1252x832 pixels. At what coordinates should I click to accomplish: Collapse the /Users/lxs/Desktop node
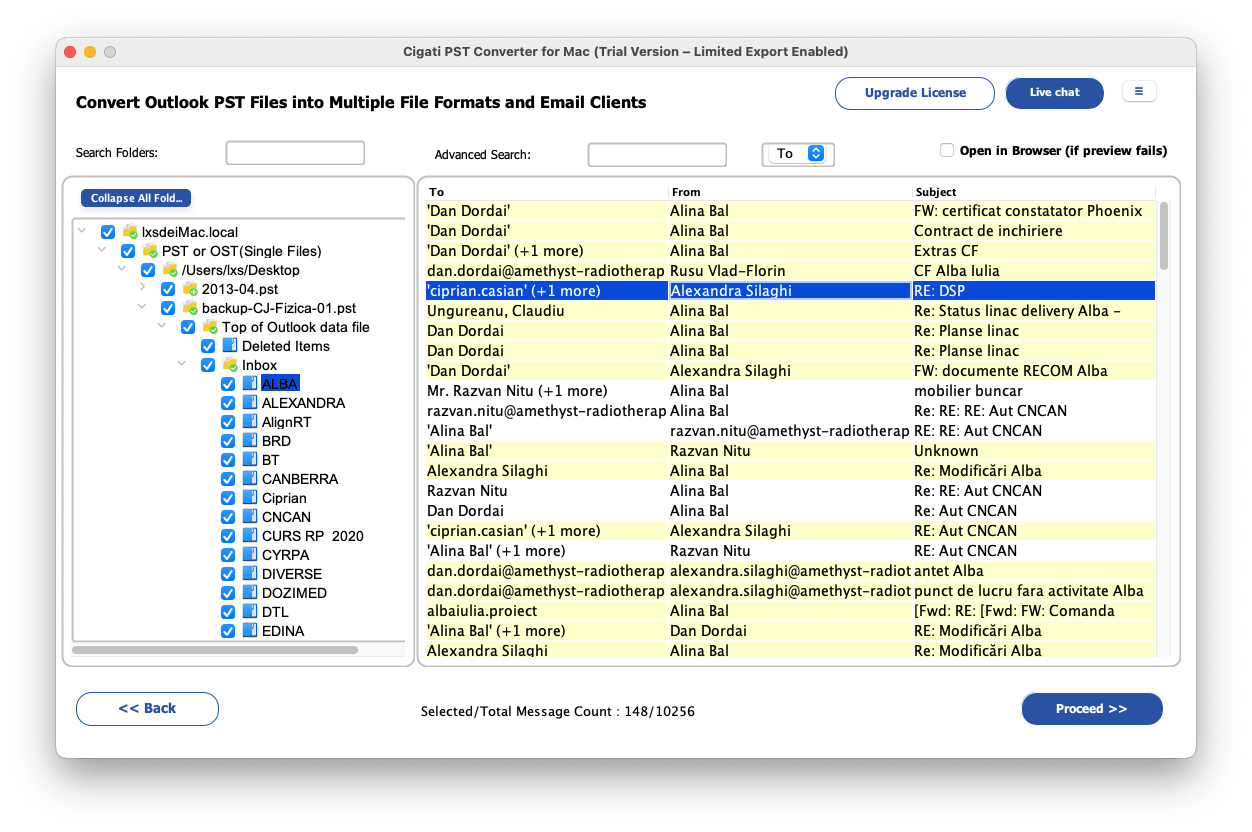pyautogui.click(x=123, y=270)
